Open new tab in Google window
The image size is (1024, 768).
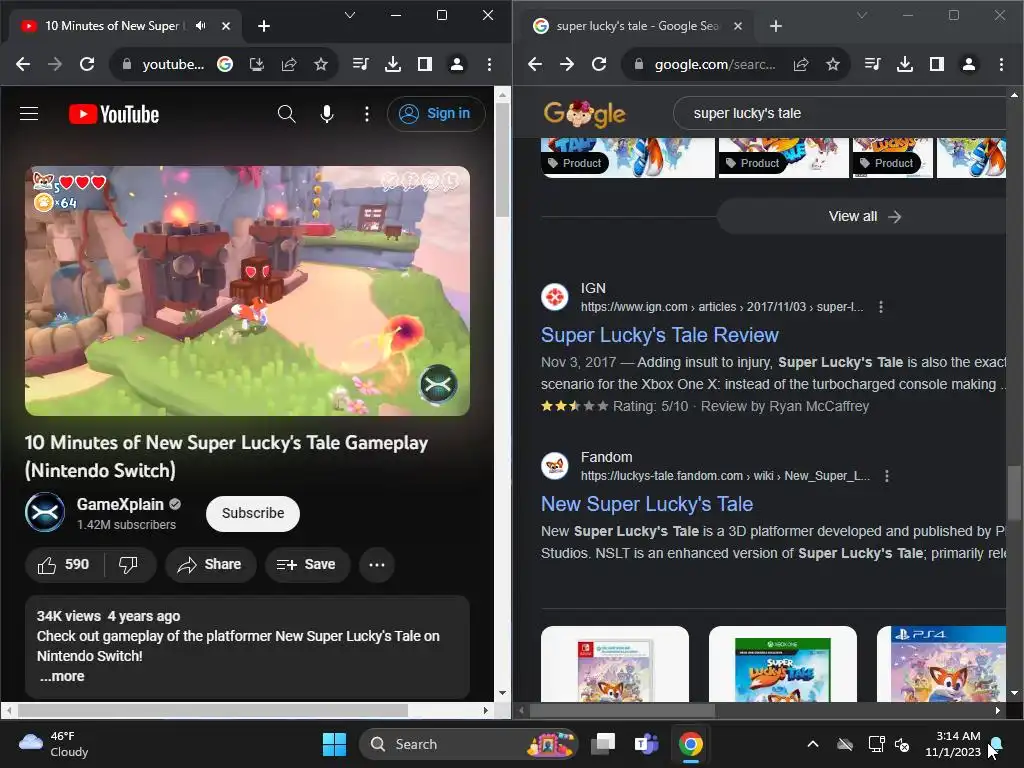click(x=776, y=26)
